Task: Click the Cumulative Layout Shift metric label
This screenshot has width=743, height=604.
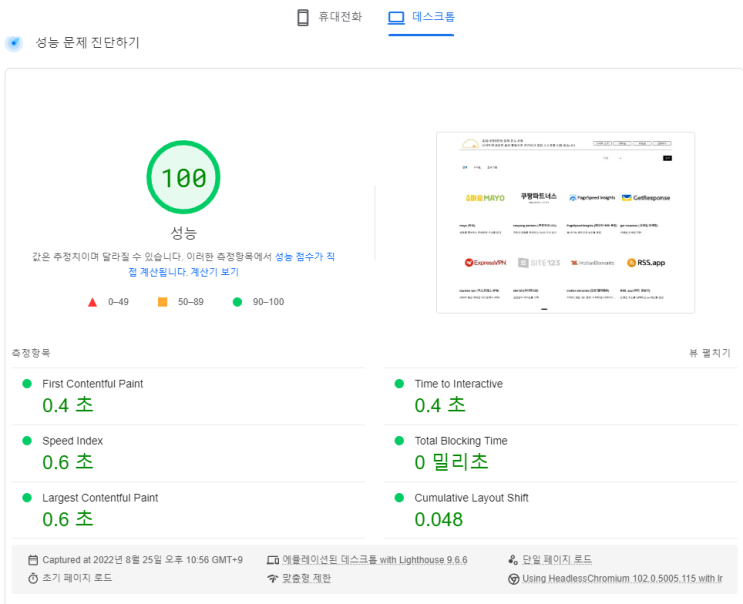Action: [471, 498]
